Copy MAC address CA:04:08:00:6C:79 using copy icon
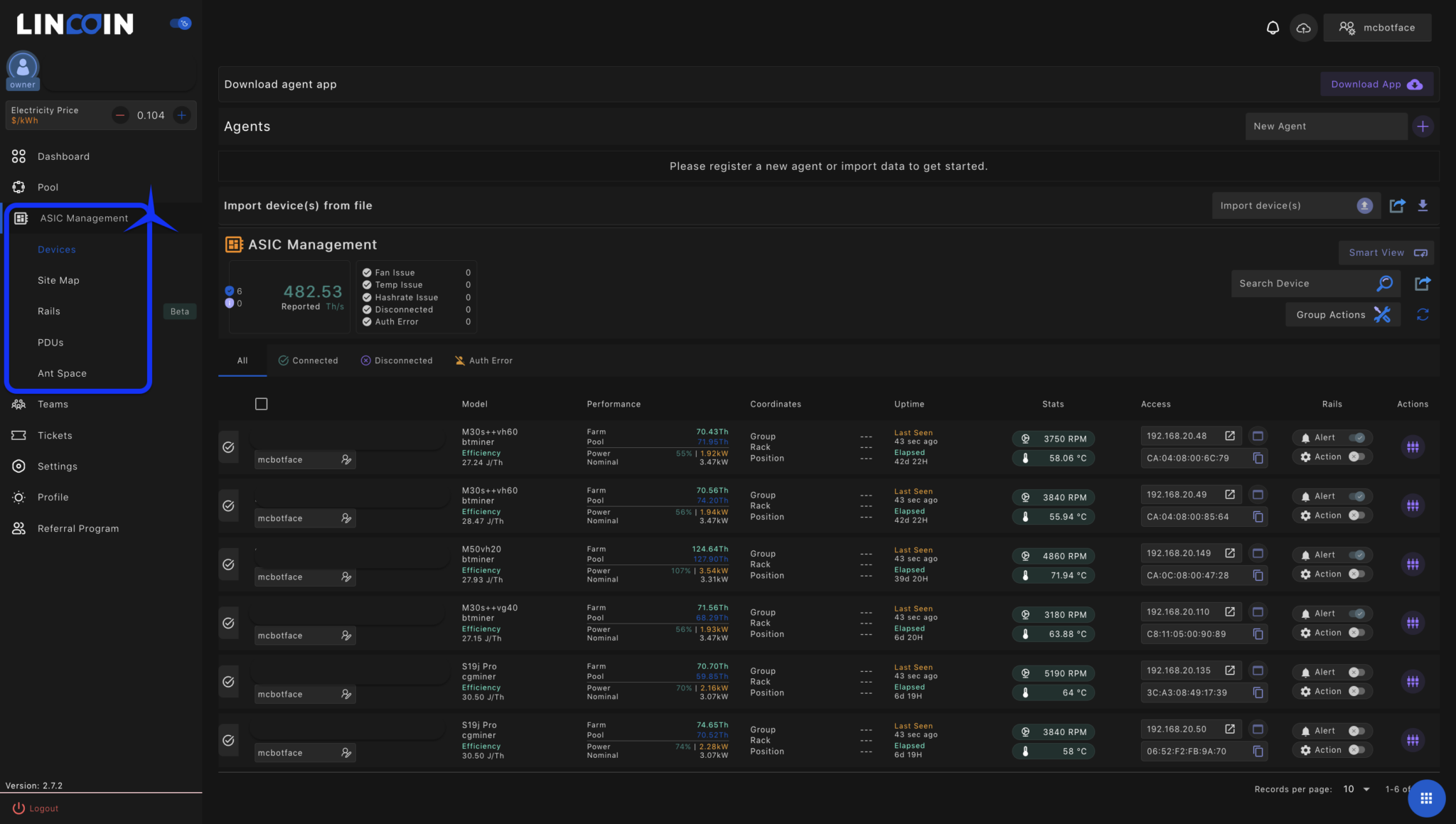The height and width of the screenshot is (824, 1456). [x=1257, y=458]
